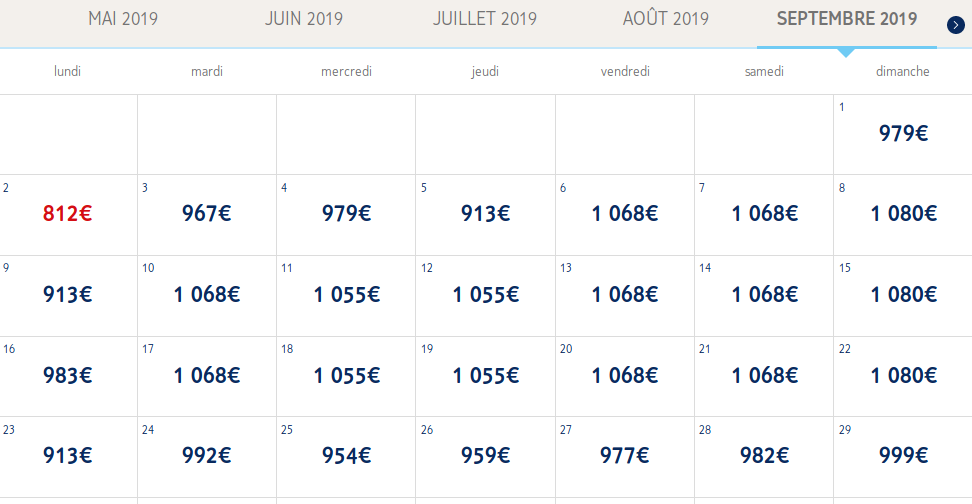Choose the 913€ fare on September 5
Image resolution: width=972 pixels, height=504 pixels.
[486, 213]
